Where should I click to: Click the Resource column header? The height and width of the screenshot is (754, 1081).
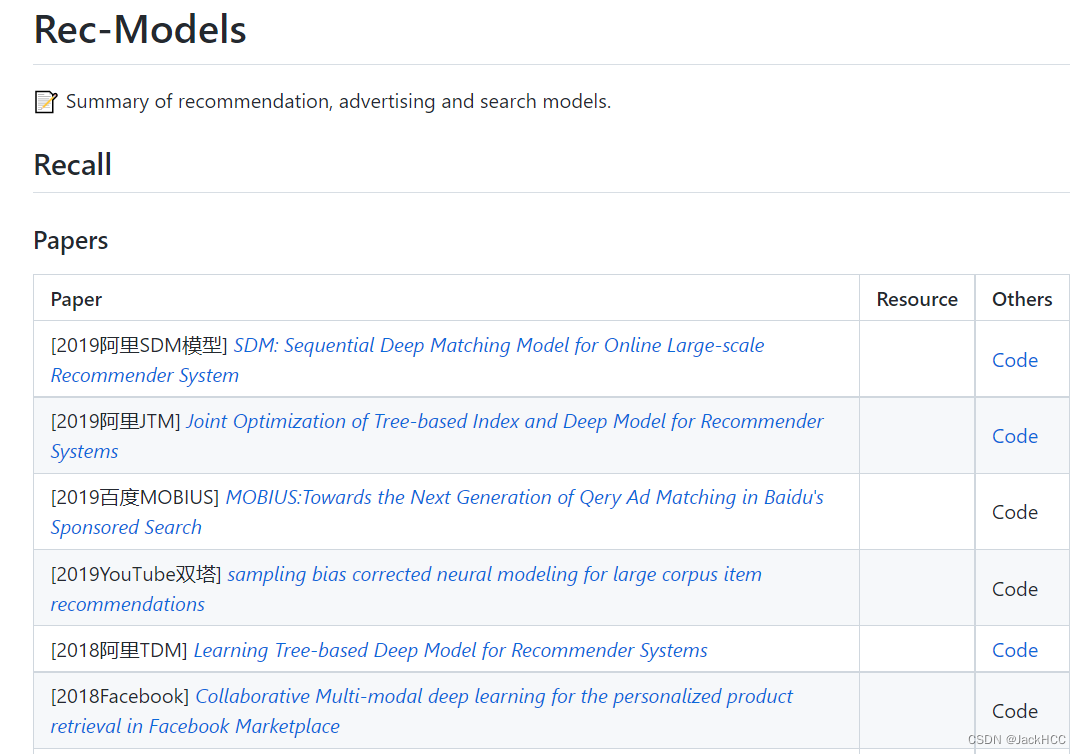tap(917, 299)
